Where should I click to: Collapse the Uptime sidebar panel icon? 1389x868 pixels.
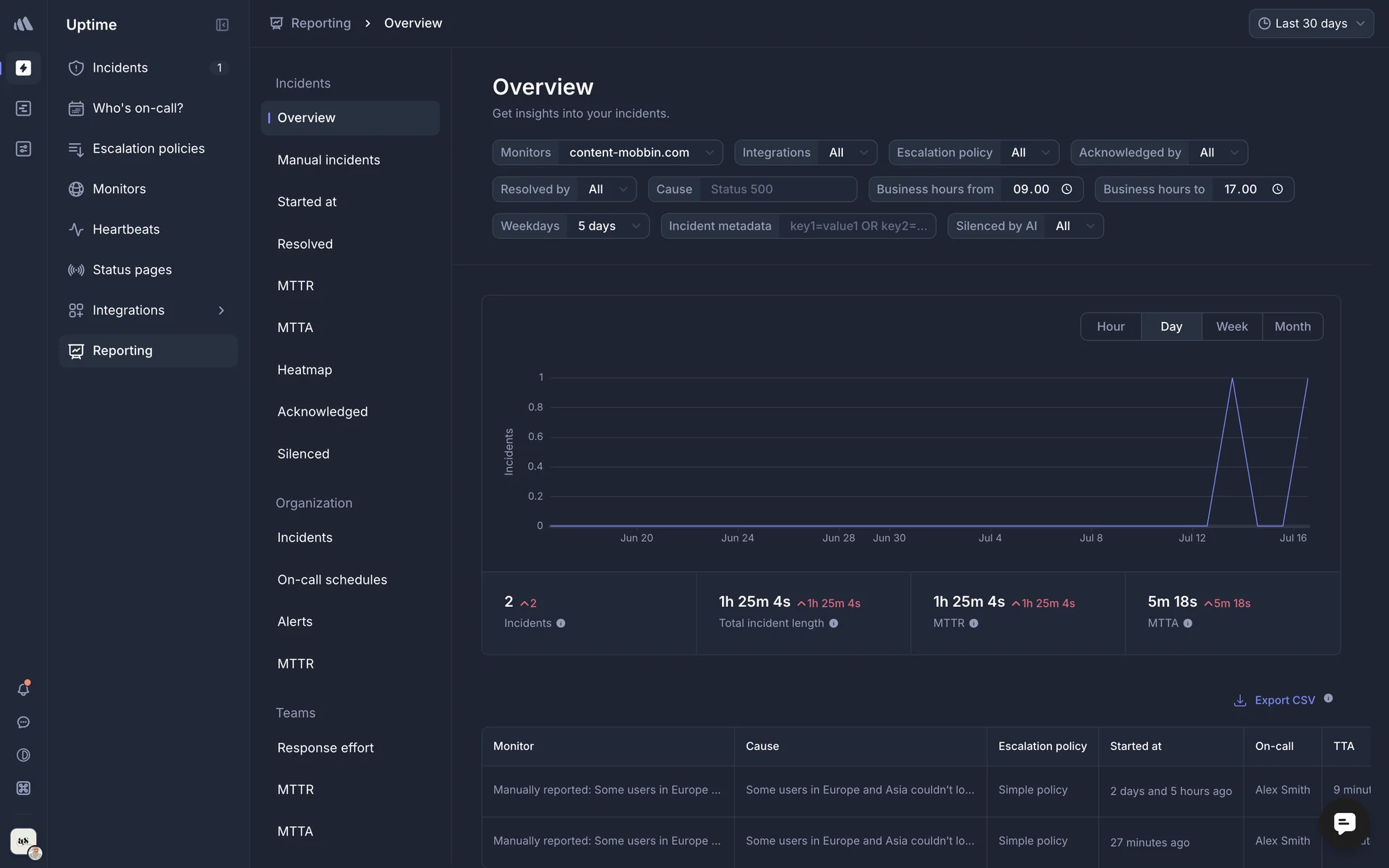(222, 25)
